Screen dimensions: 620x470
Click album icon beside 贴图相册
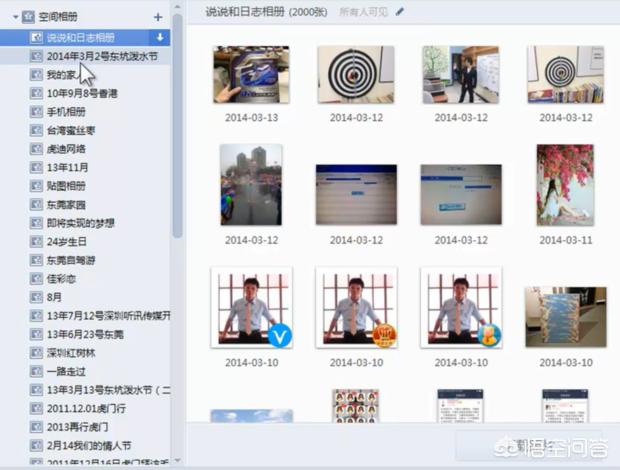pyautogui.click(x=36, y=186)
